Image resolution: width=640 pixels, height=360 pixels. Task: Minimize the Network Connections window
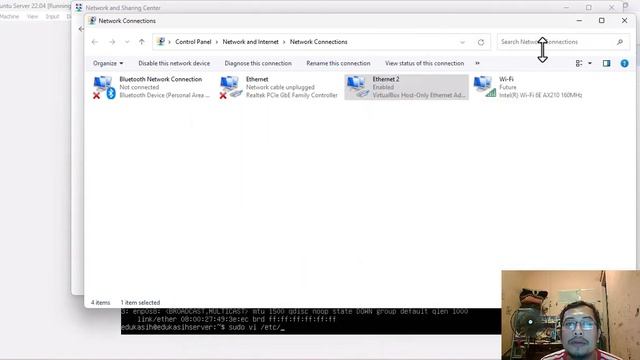pyautogui.click(x=579, y=20)
